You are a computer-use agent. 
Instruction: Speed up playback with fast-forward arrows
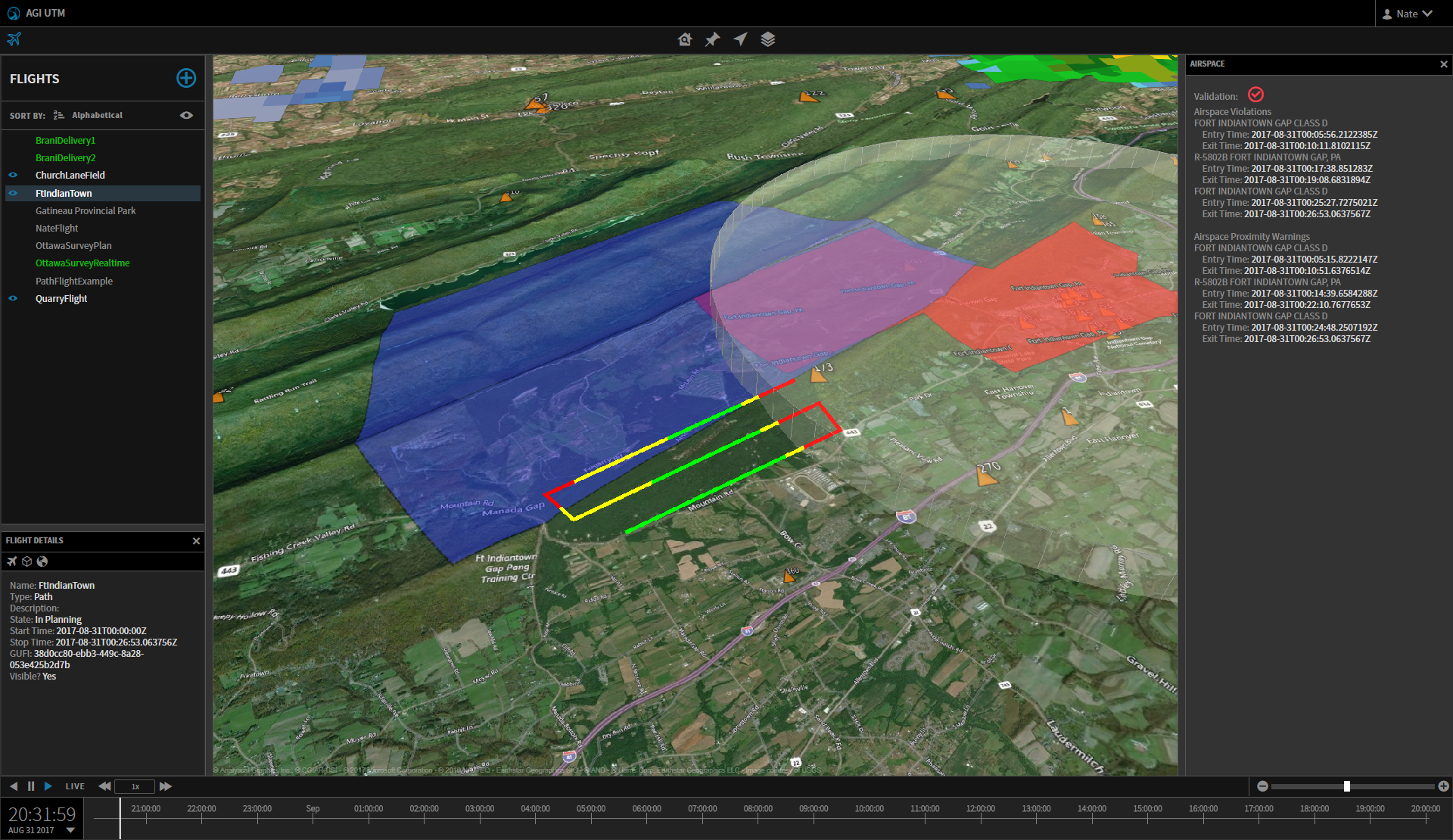[166, 786]
